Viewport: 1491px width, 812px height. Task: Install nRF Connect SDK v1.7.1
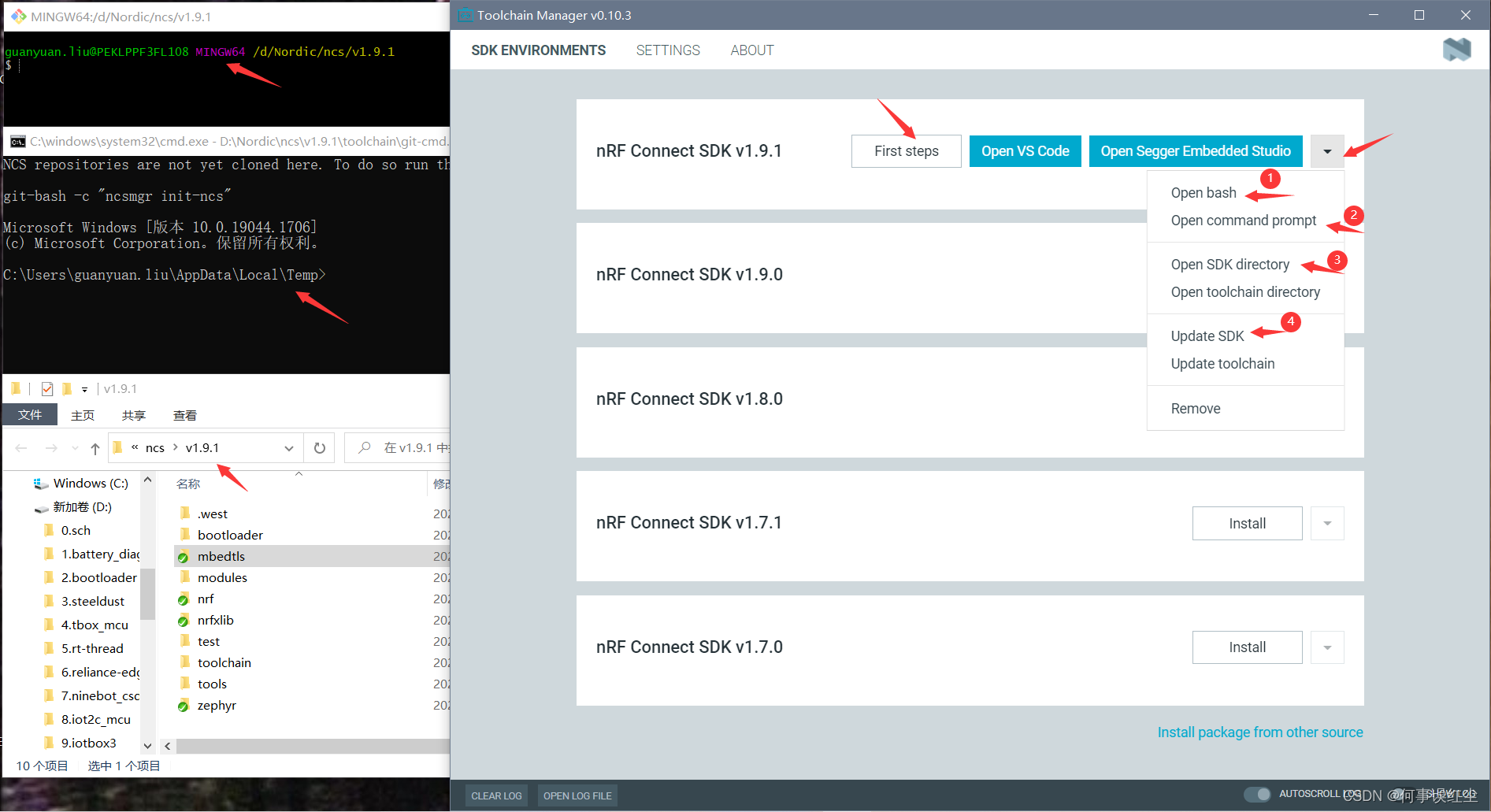click(x=1247, y=523)
